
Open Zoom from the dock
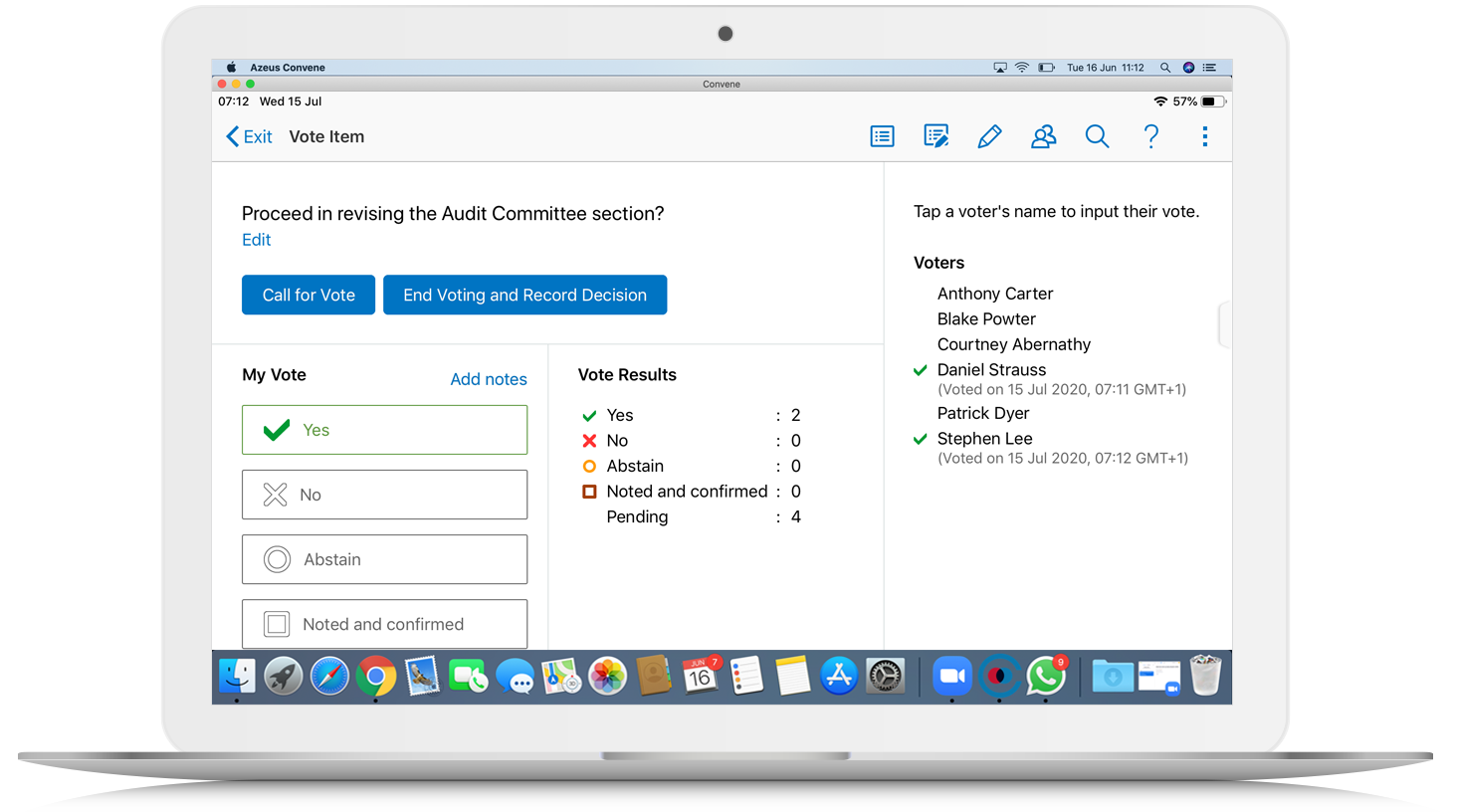pos(952,677)
